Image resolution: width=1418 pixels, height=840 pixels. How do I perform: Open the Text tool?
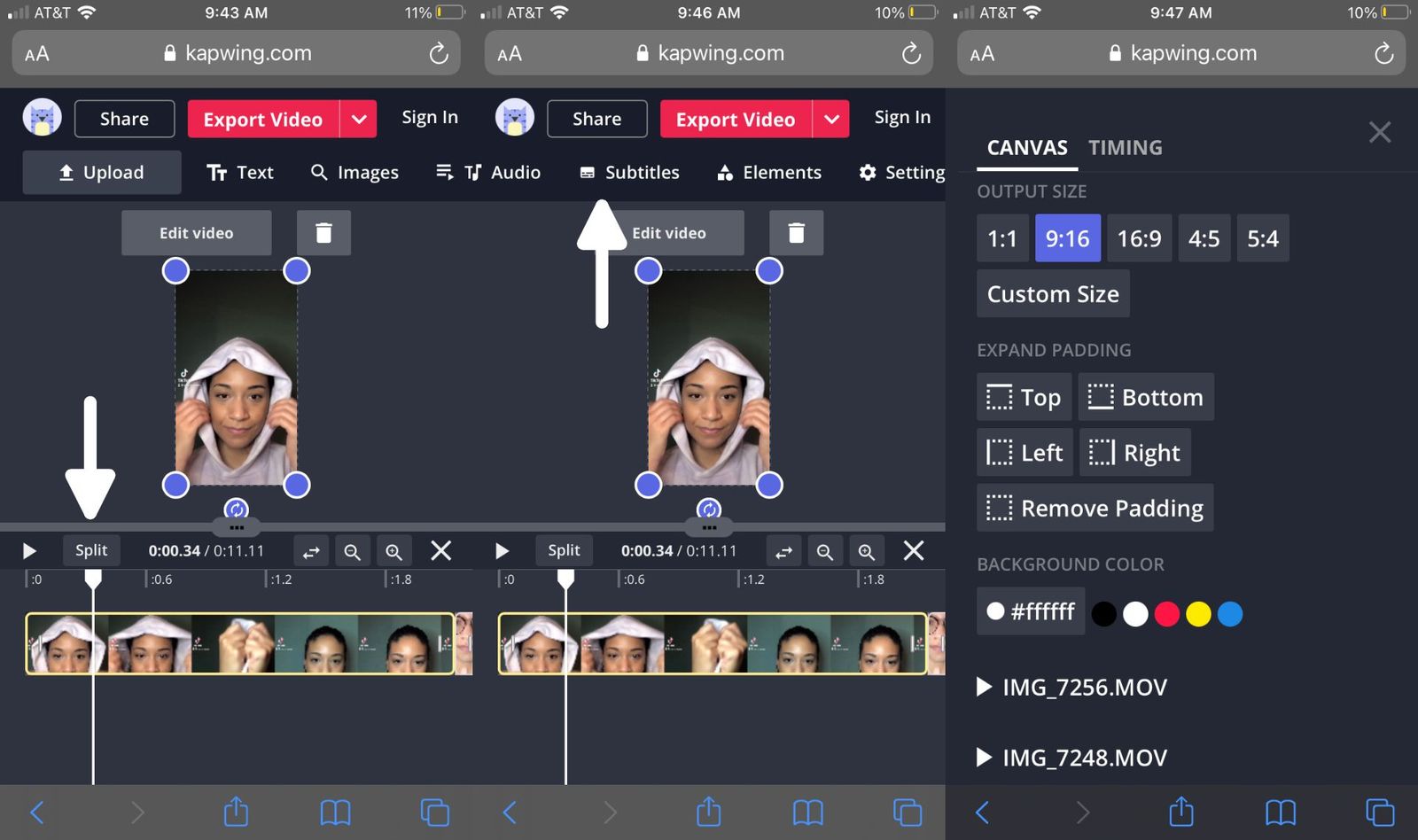240,173
